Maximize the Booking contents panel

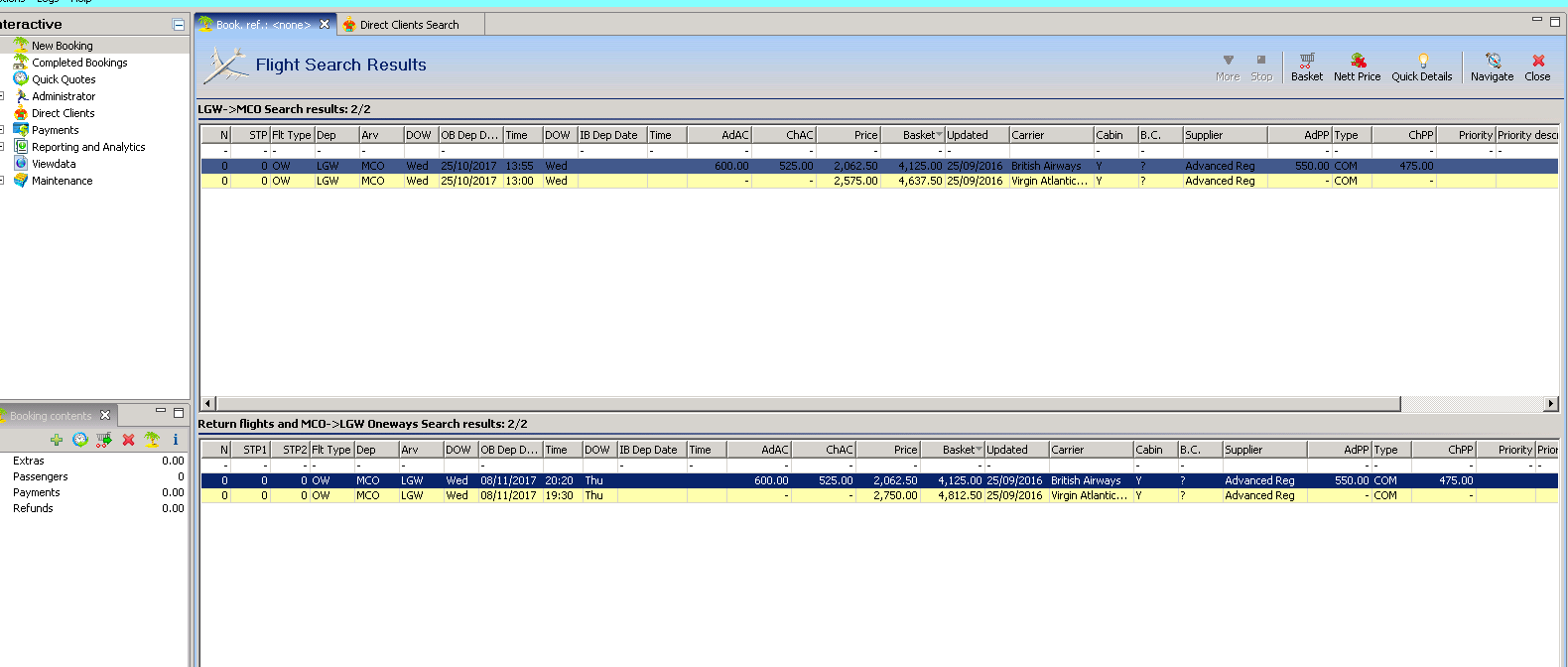pyautogui.click(x=179, y=411)
